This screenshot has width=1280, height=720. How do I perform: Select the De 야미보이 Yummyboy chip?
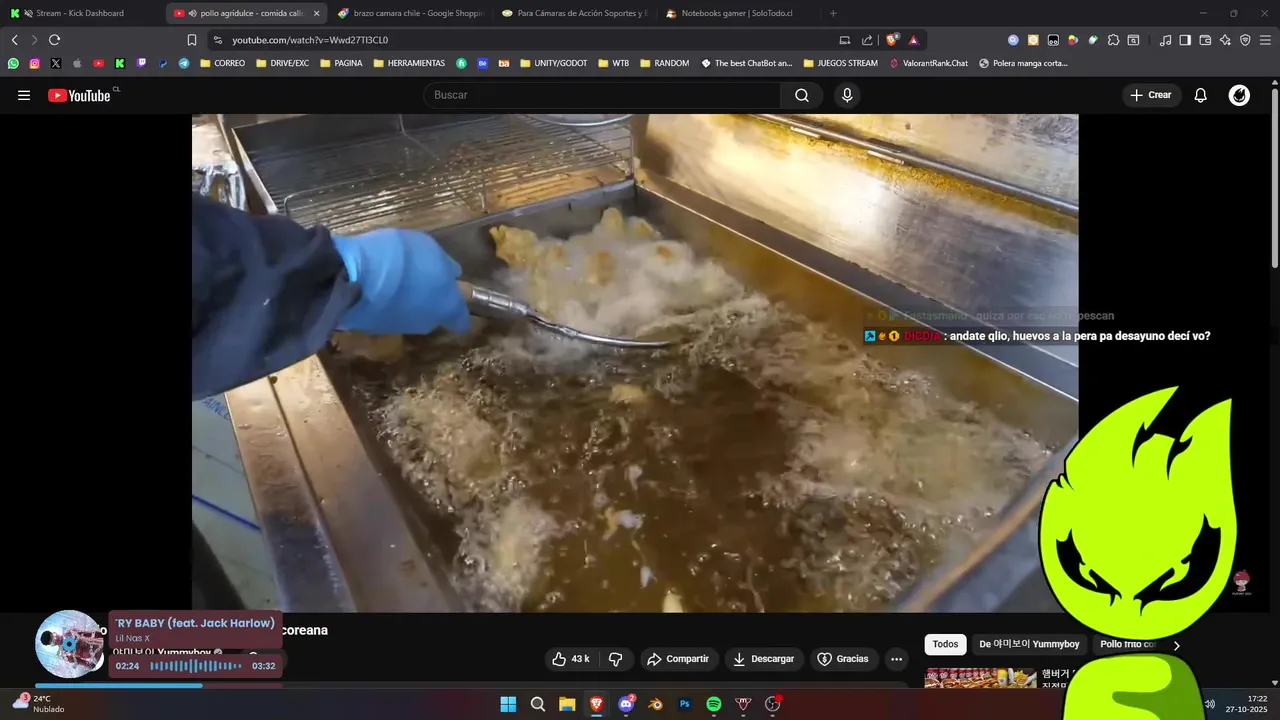1029,644
